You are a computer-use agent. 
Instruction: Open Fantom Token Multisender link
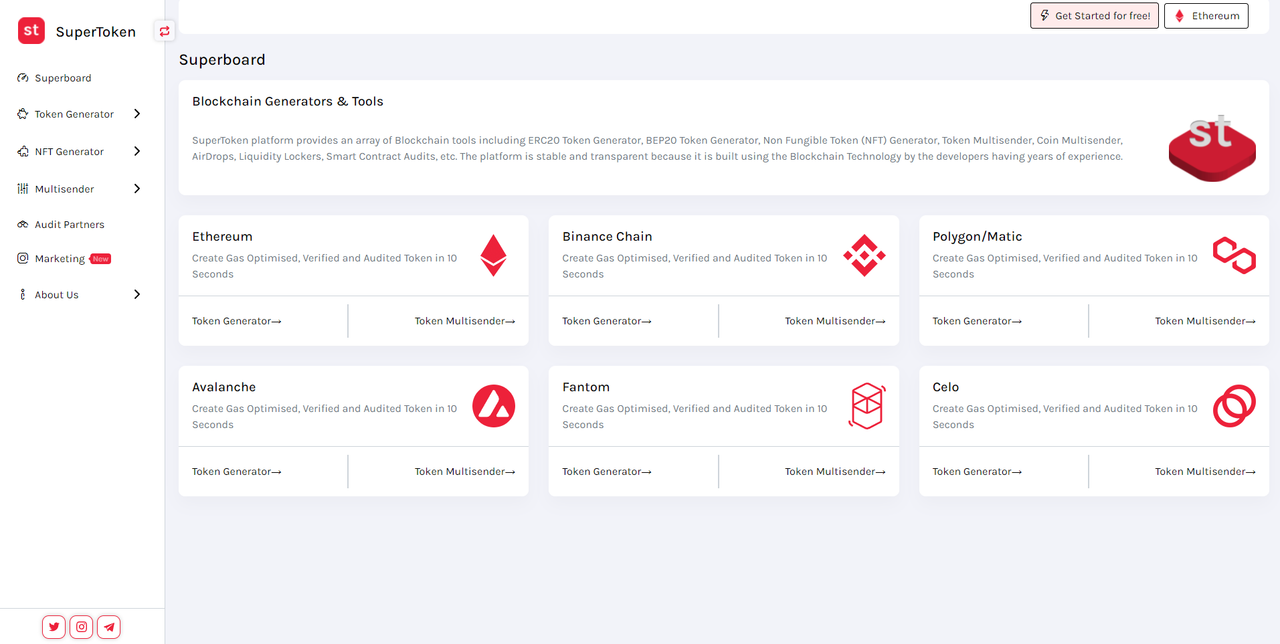point(835,471)
